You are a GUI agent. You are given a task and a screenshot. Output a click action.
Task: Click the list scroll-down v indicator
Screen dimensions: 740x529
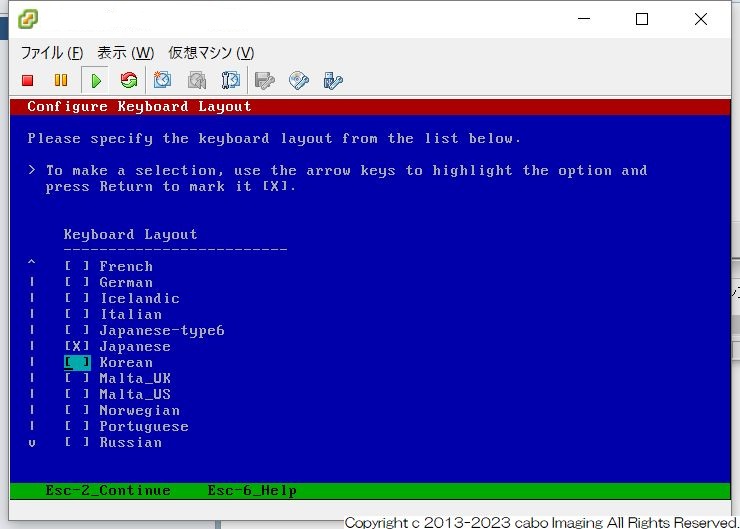click(32, 443)
